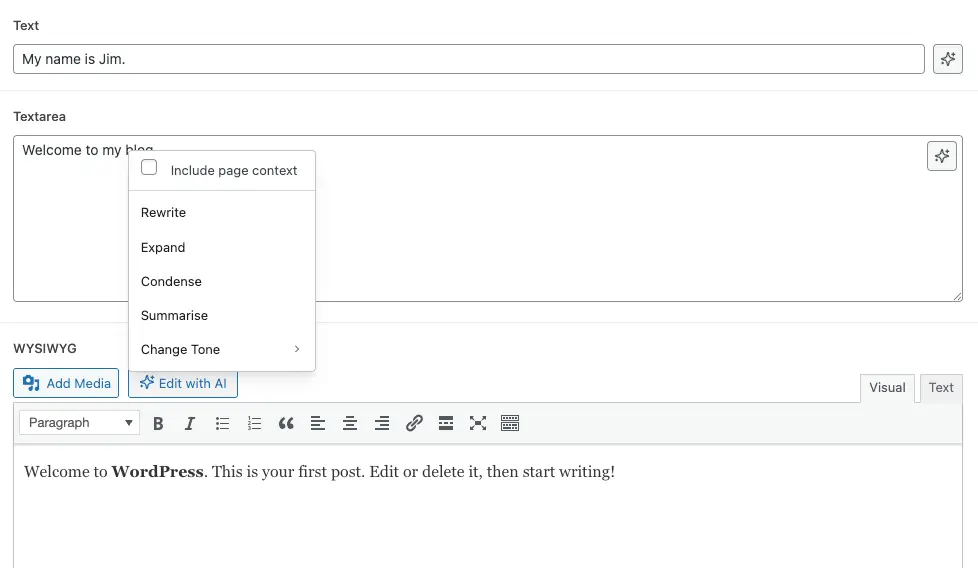Screen dimensions: 978x568
Task: Check the Include page context checkbox
Action: 149,168
